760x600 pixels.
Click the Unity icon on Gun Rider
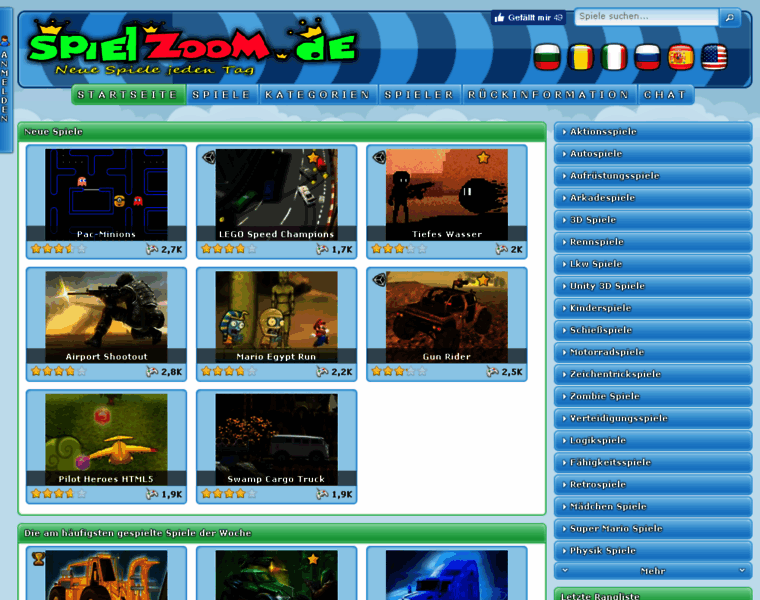[380, 280]
